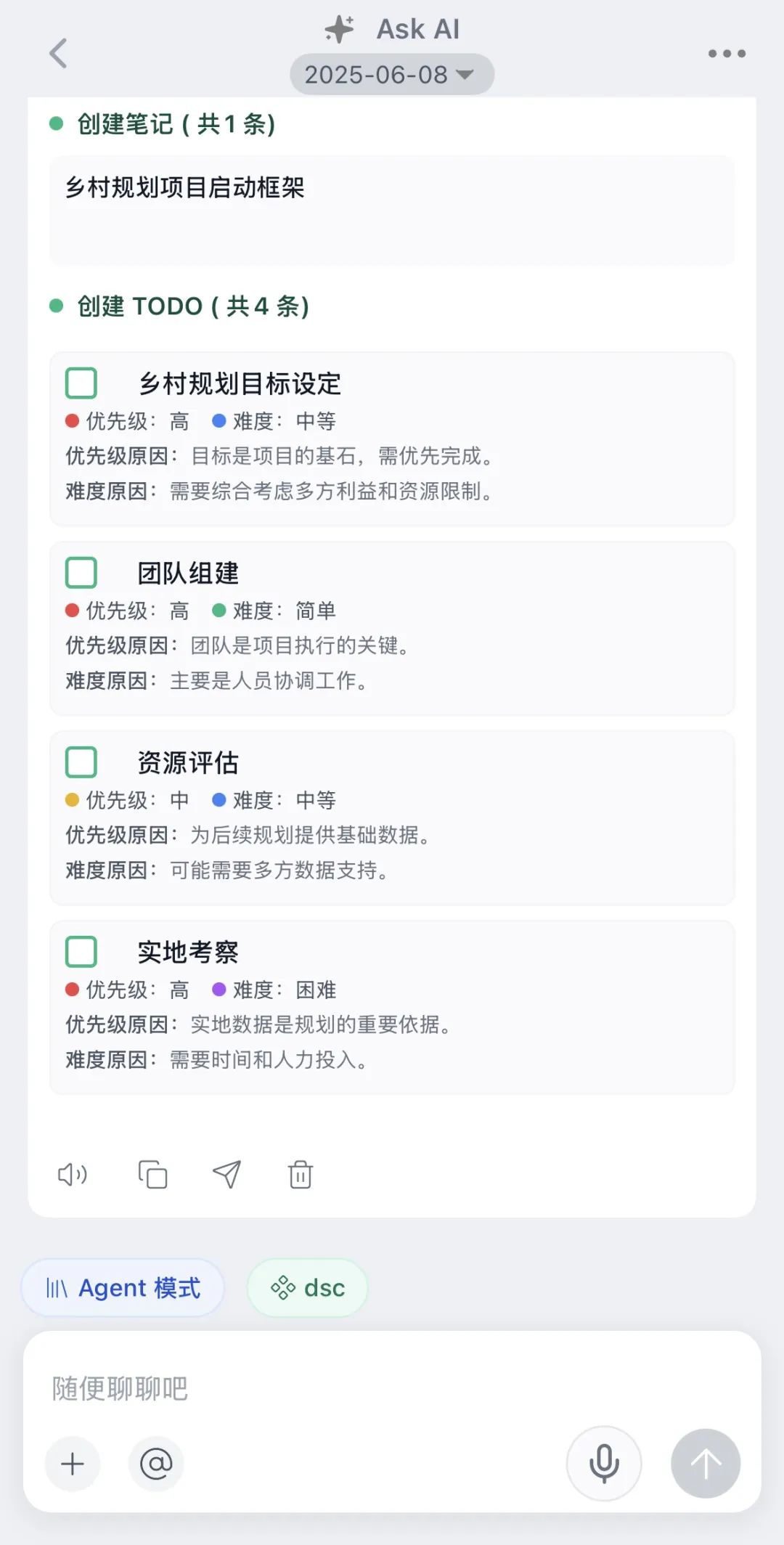This screenshot has width=784, height=1545.
Task: Focus the 随便聊聊吧 message field
Action: [x=392, y=1388]
